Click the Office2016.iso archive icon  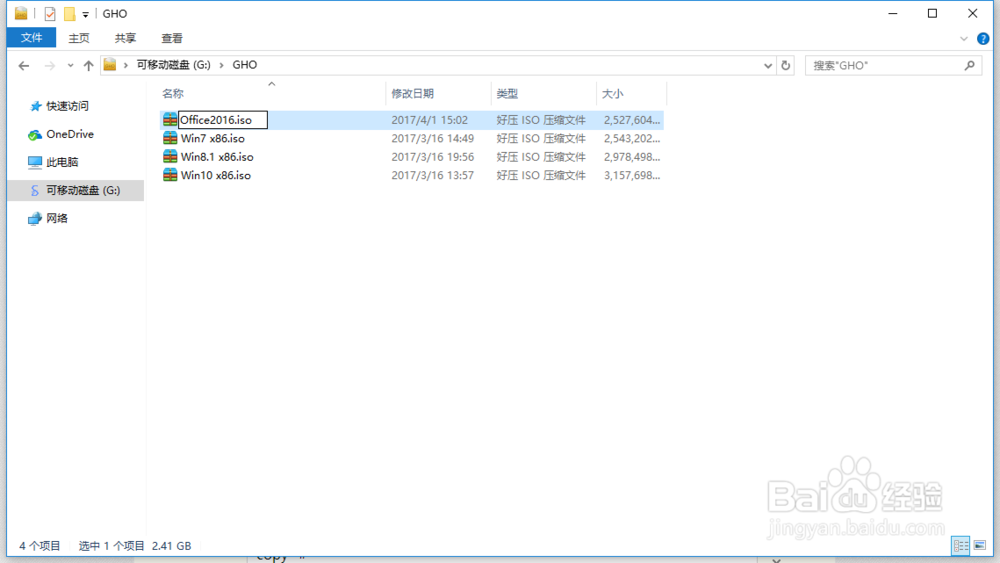coord(170,119)
